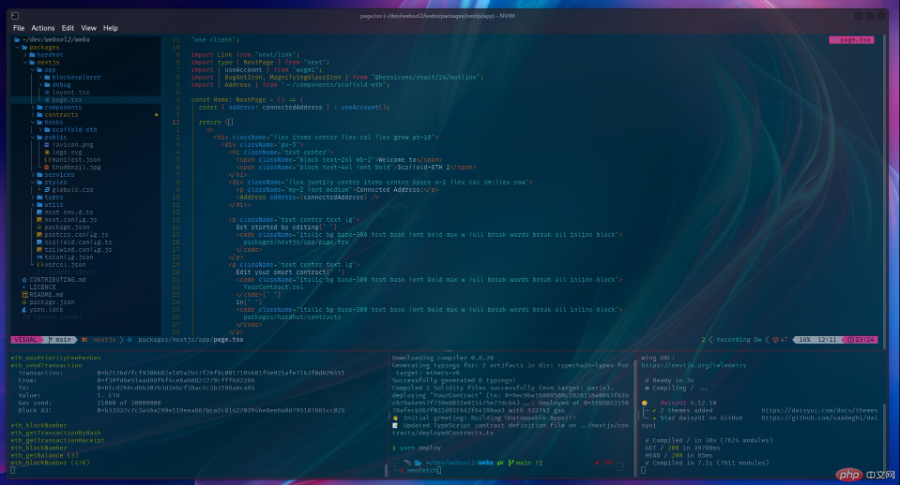Collapse the public folder chevron
The width and height of the screenshot is (900, 485).
click(33, 137)
